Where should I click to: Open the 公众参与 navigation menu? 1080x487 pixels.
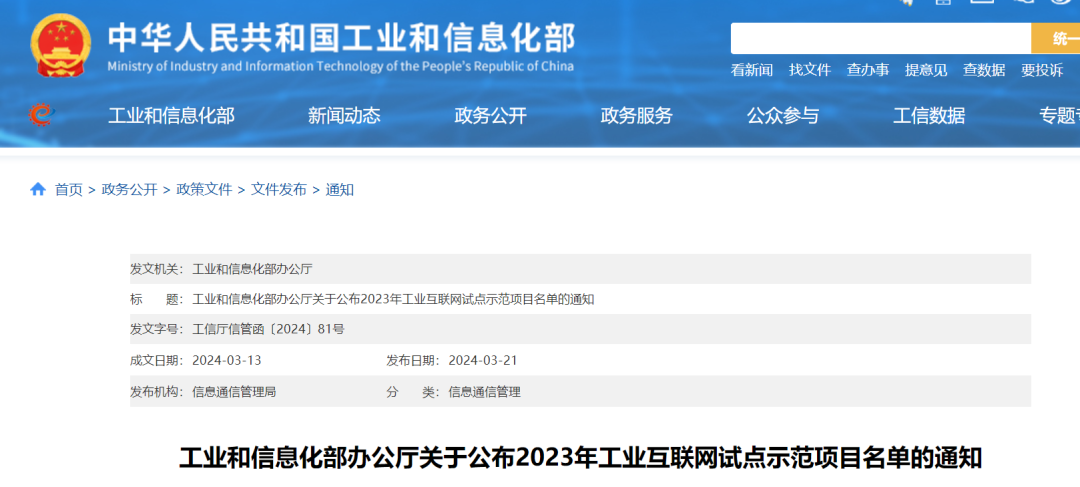coord(783,116)
